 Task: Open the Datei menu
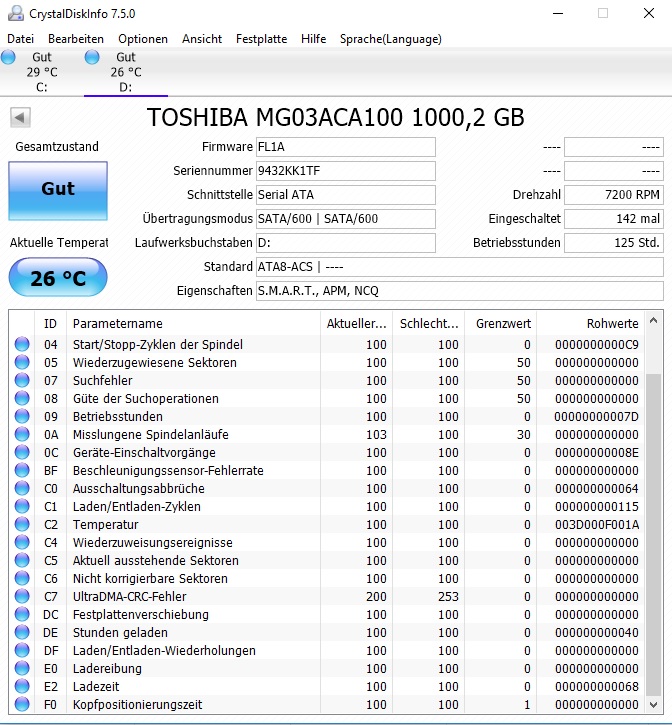click(x=20, y=39)
